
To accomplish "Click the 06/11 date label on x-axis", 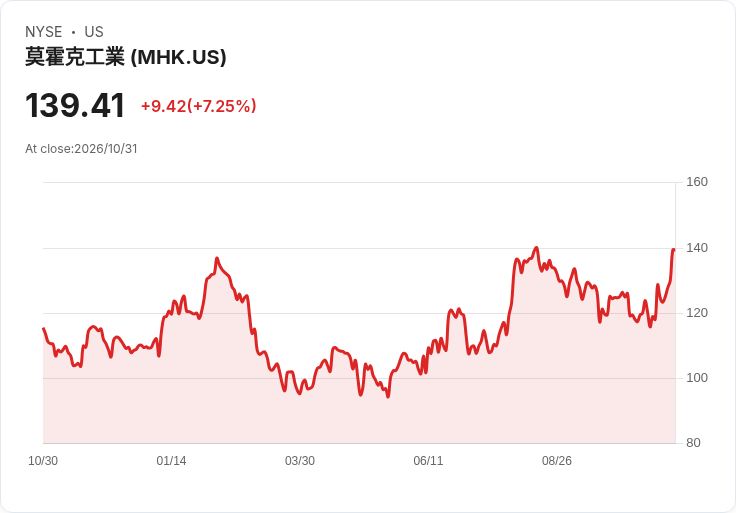I will click(428, 461).
